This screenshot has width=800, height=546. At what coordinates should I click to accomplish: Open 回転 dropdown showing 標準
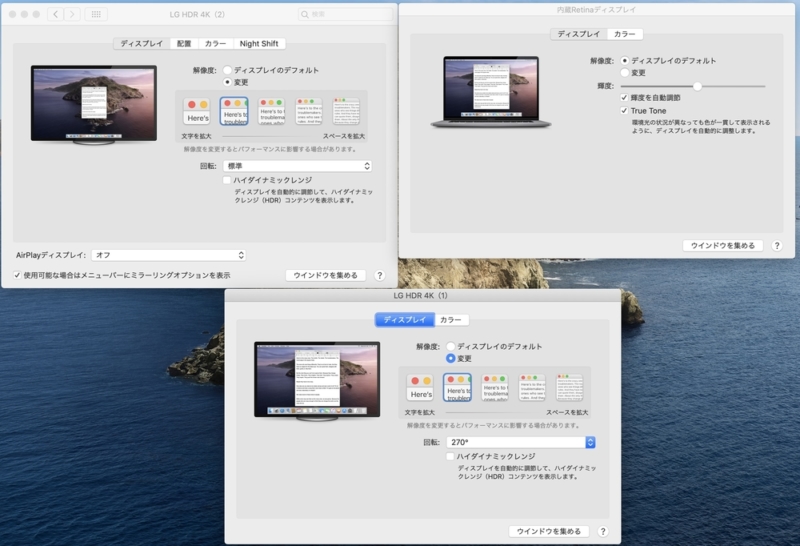(297, 166)
